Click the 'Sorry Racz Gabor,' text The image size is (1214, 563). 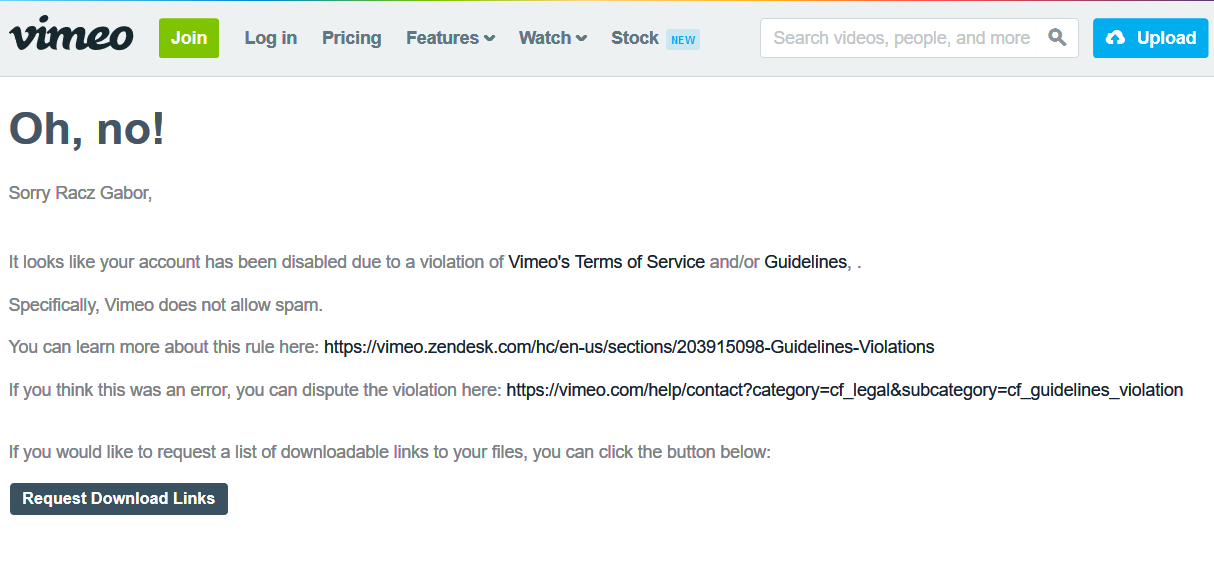click(80, 193)
